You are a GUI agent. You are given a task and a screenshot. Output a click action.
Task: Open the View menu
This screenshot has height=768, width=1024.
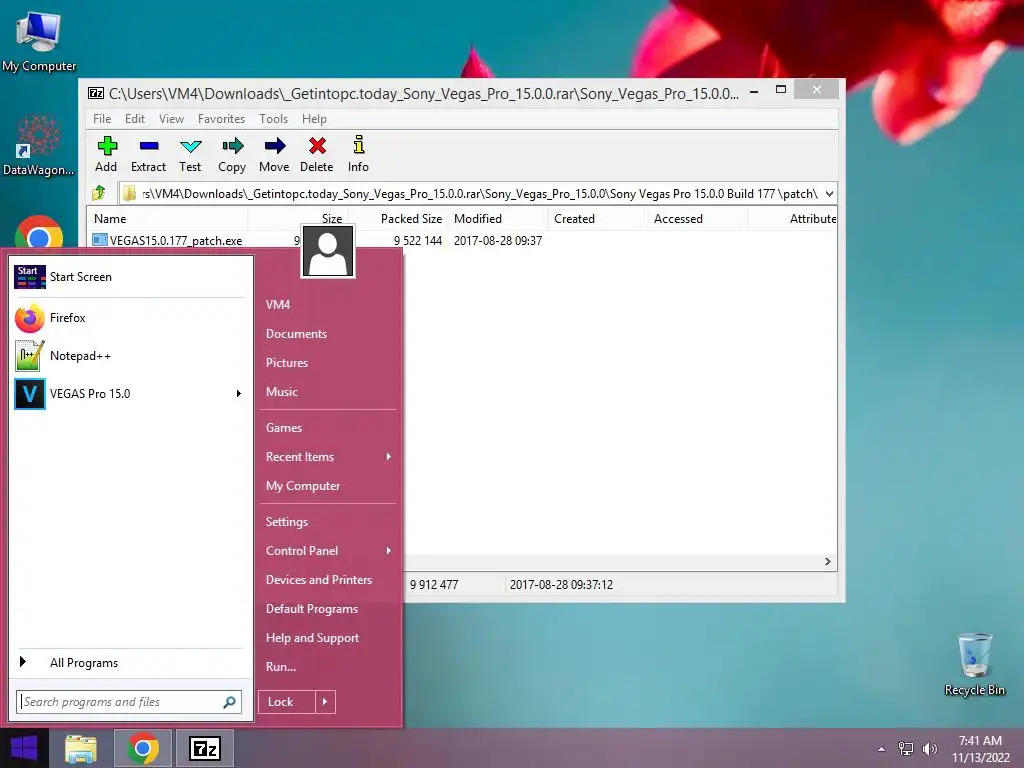pyautogui.click(x=171, y=119)
